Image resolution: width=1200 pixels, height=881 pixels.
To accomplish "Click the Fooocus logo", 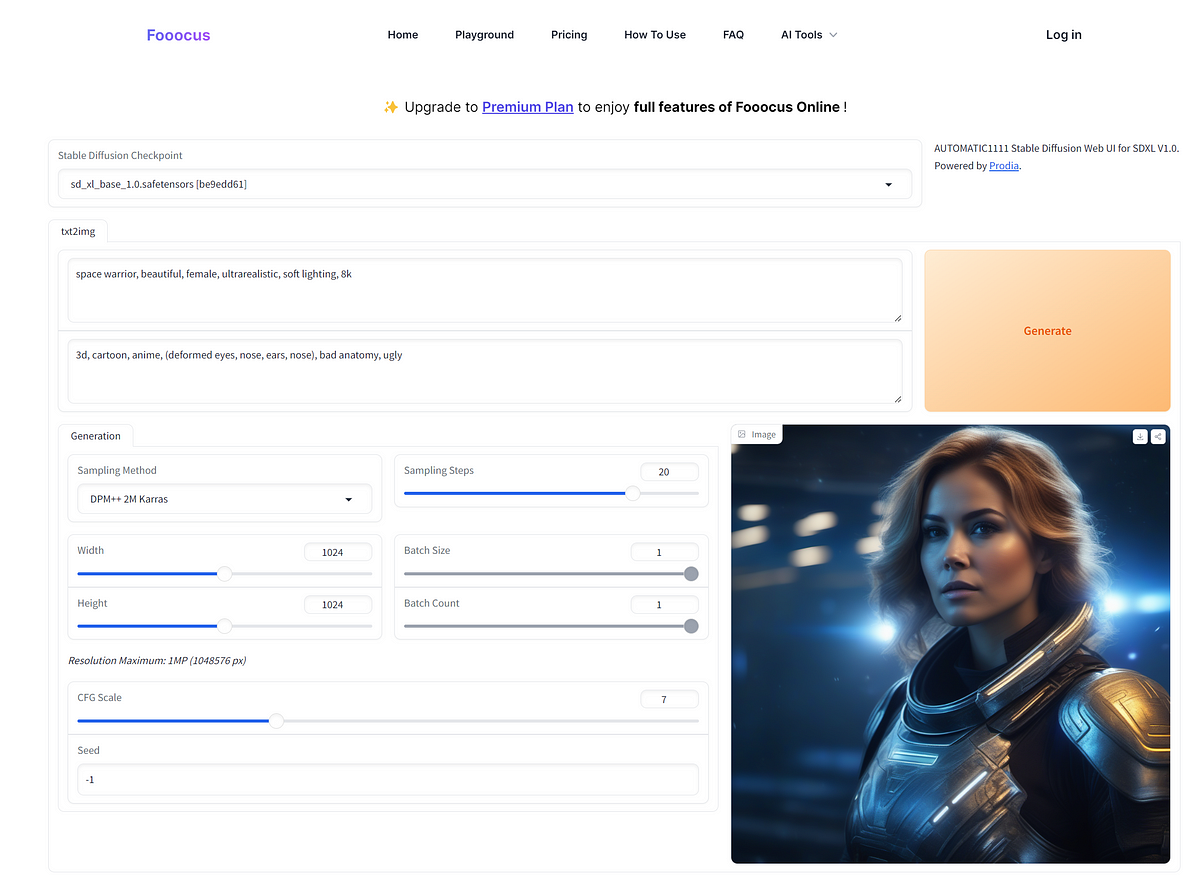I will tap(178, 35).
